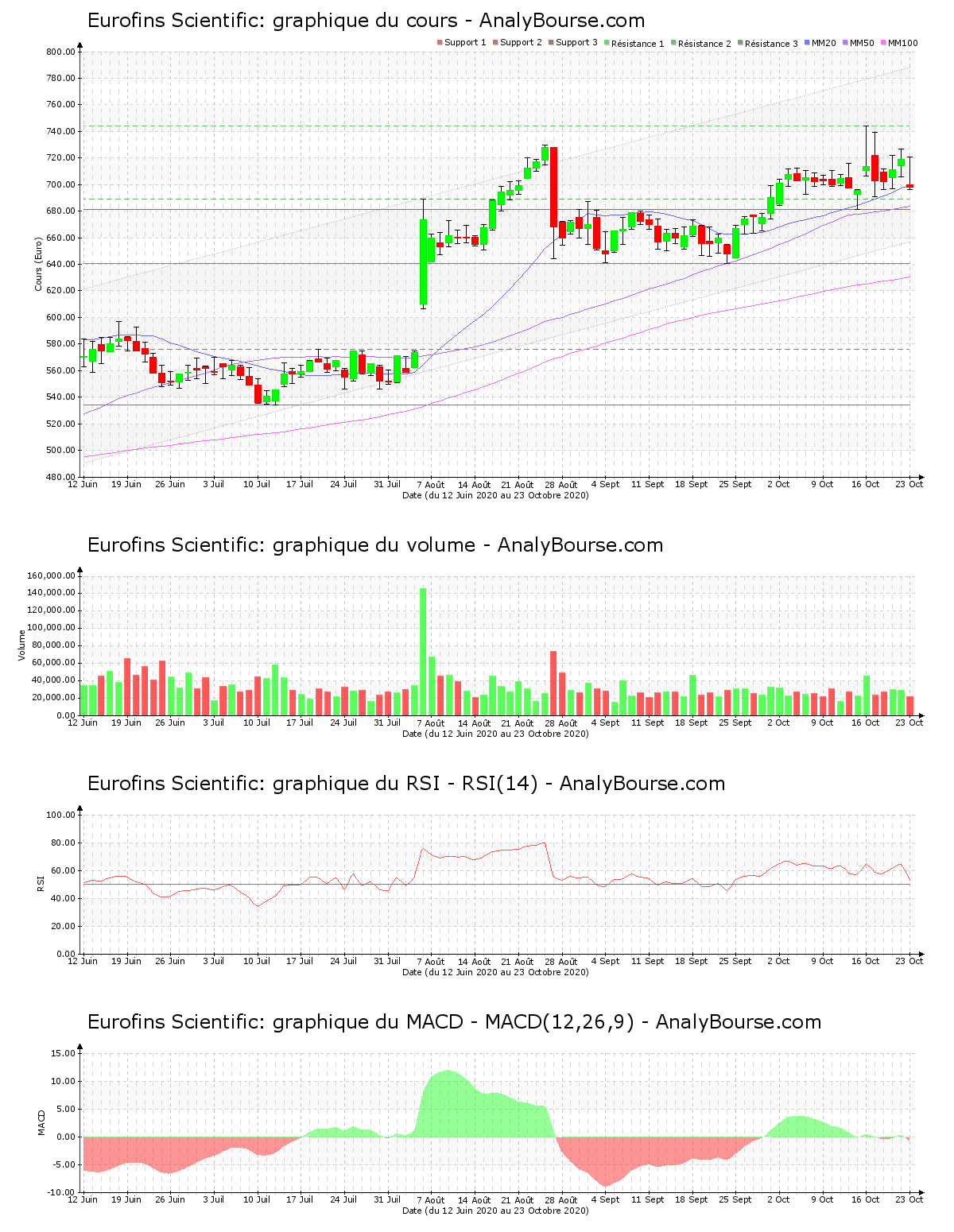Click the 680.00 price axis value
Viewport: 954px width, 1232px height.
[60, 211]
